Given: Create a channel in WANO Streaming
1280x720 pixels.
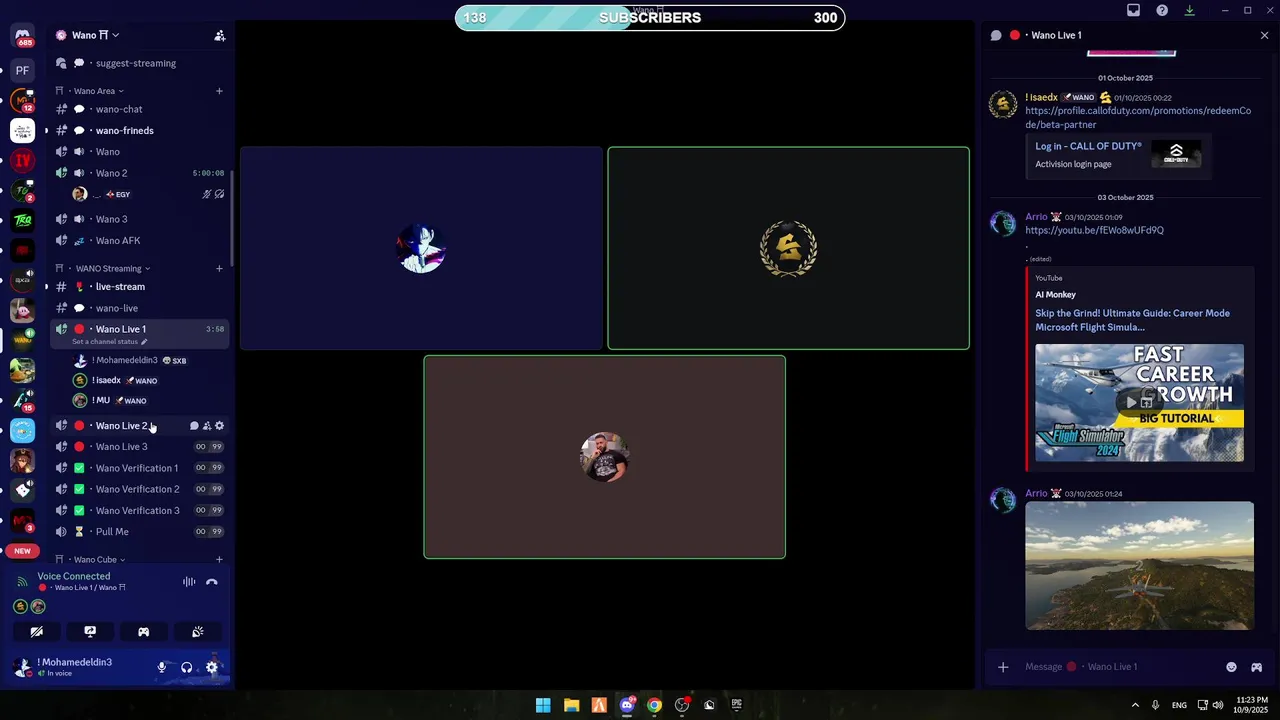Looking at the screenshot, I should pos(219,268).
